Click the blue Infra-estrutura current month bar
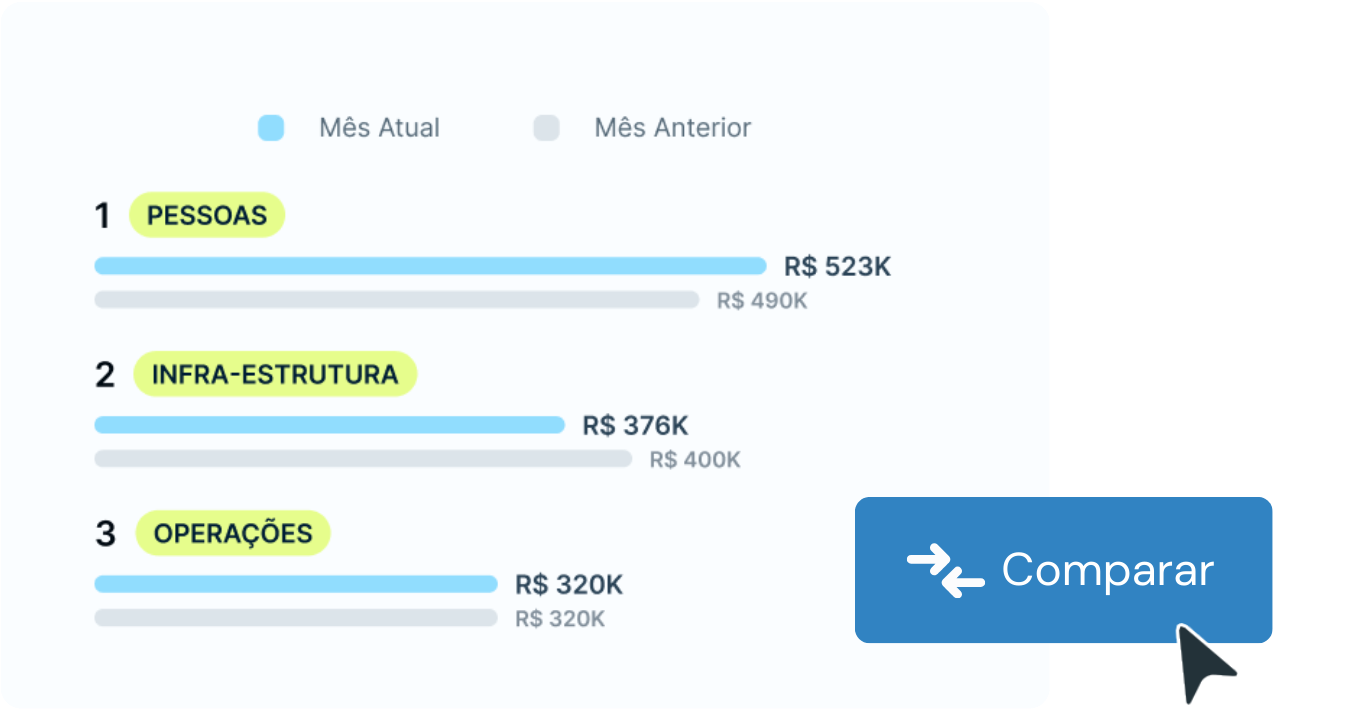Screen dimensions: 1360x710 329,425
